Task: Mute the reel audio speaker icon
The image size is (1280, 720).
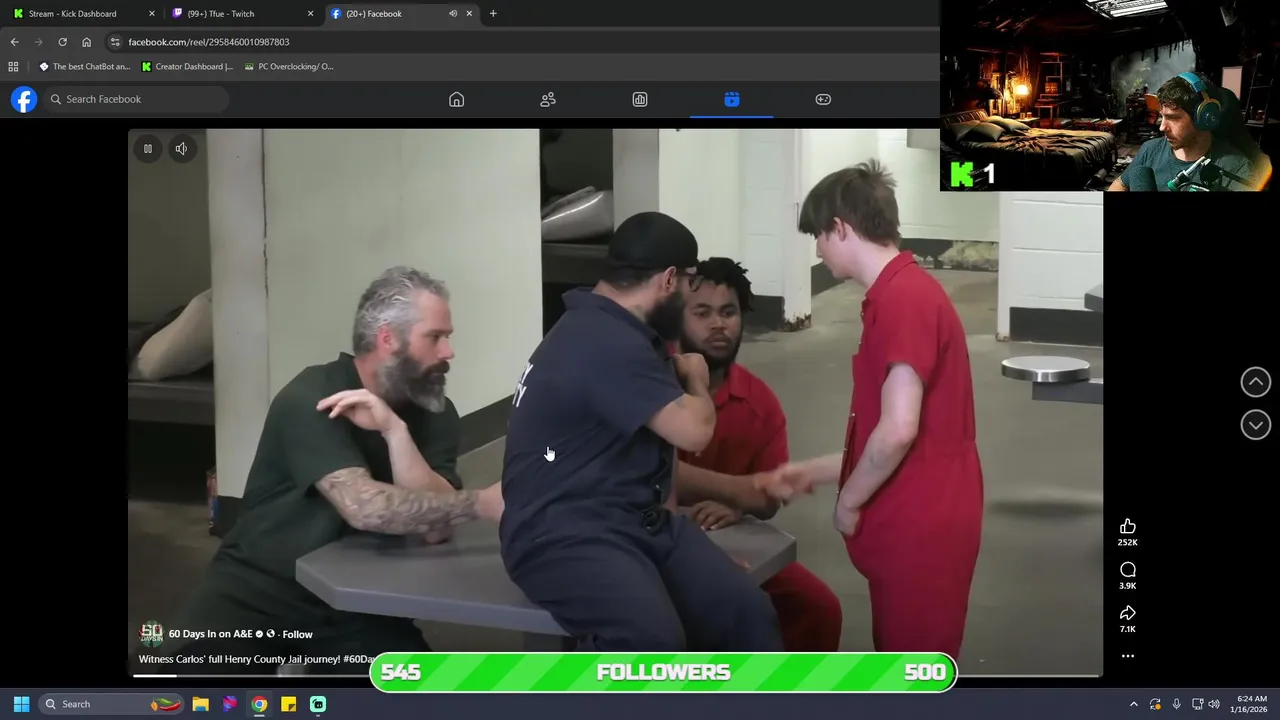Action: point(181,149)
